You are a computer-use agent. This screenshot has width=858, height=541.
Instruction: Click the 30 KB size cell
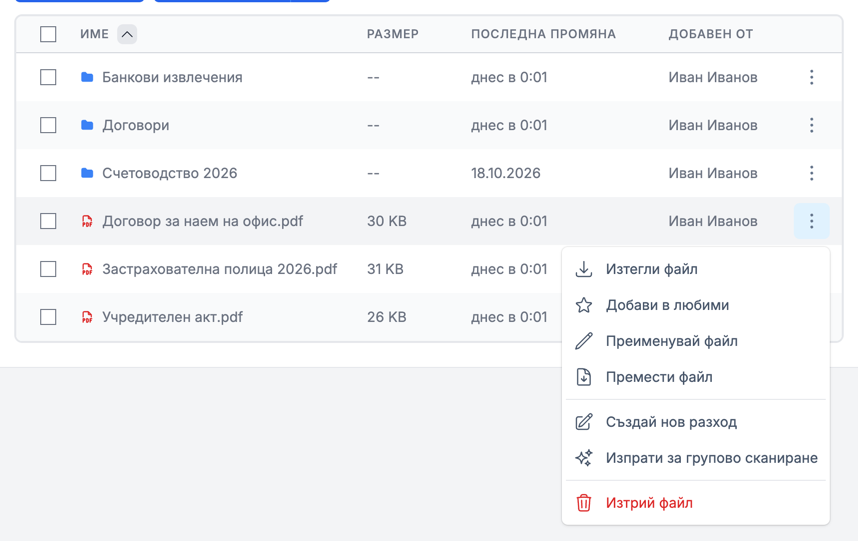tap(386, 222)
